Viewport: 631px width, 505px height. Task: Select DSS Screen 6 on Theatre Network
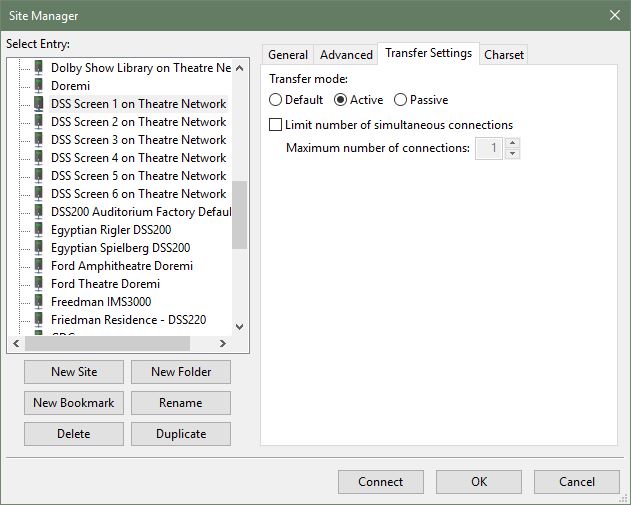pyautogui.click(x=138, y=194)
